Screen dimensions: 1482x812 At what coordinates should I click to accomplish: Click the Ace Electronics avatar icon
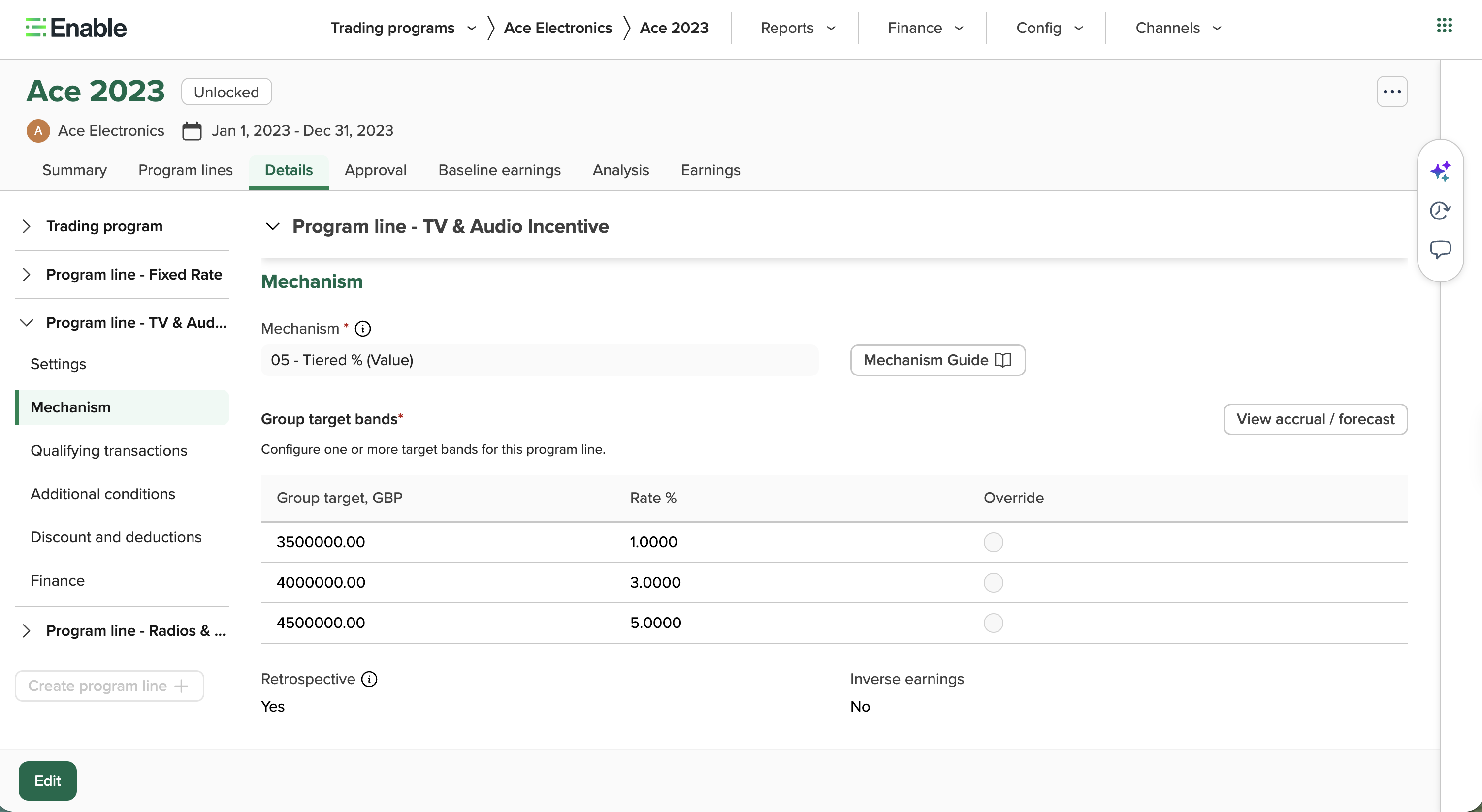pyautogui.click(x=38, y=131)
